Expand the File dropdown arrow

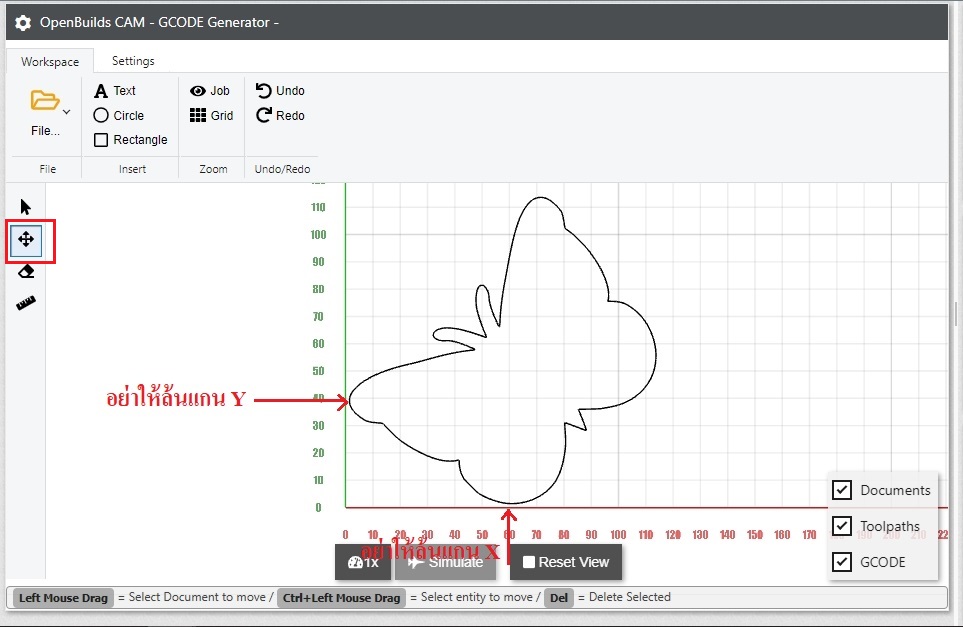coord(66,112)
